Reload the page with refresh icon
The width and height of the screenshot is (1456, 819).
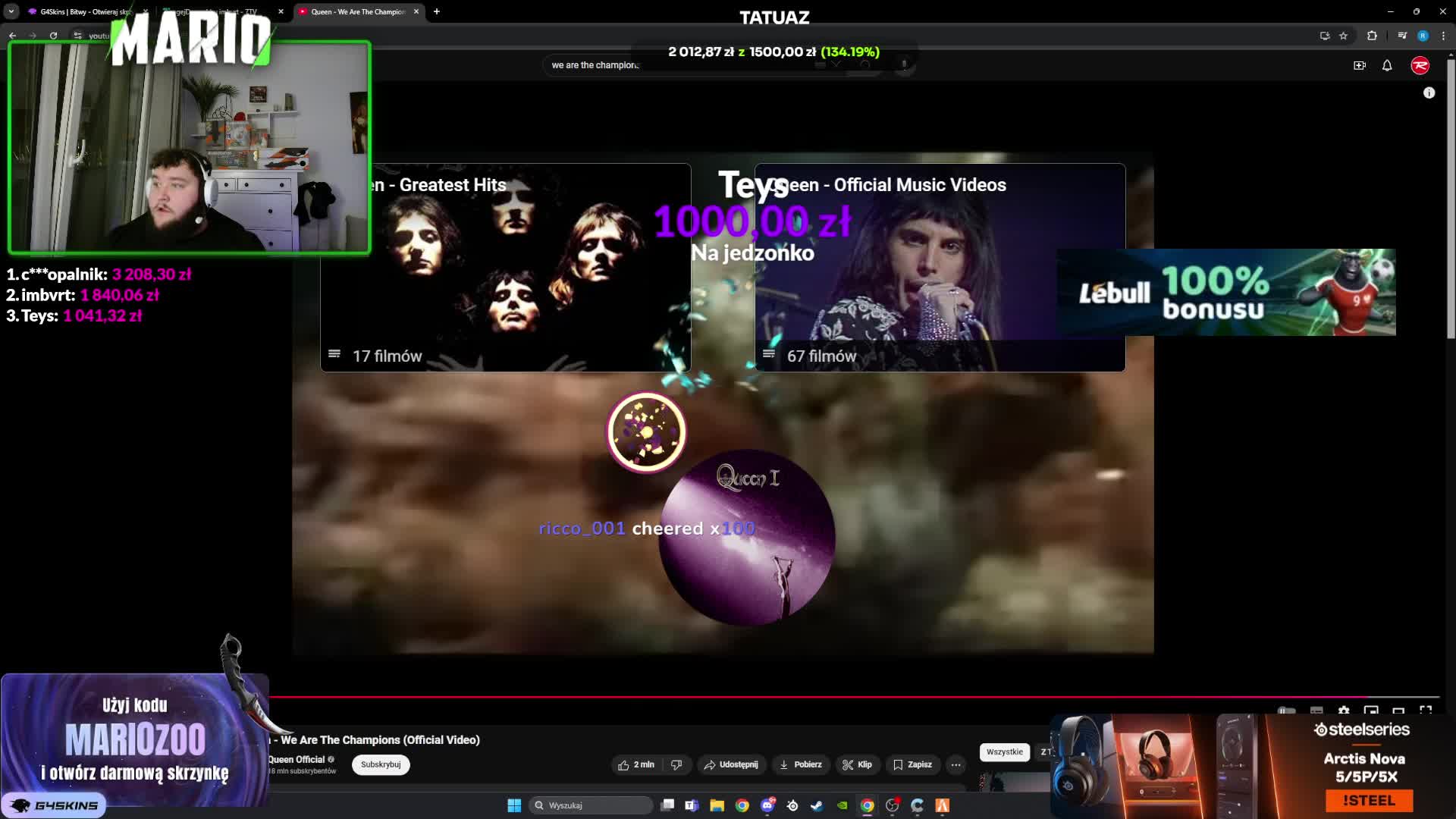tap(53, 36)
